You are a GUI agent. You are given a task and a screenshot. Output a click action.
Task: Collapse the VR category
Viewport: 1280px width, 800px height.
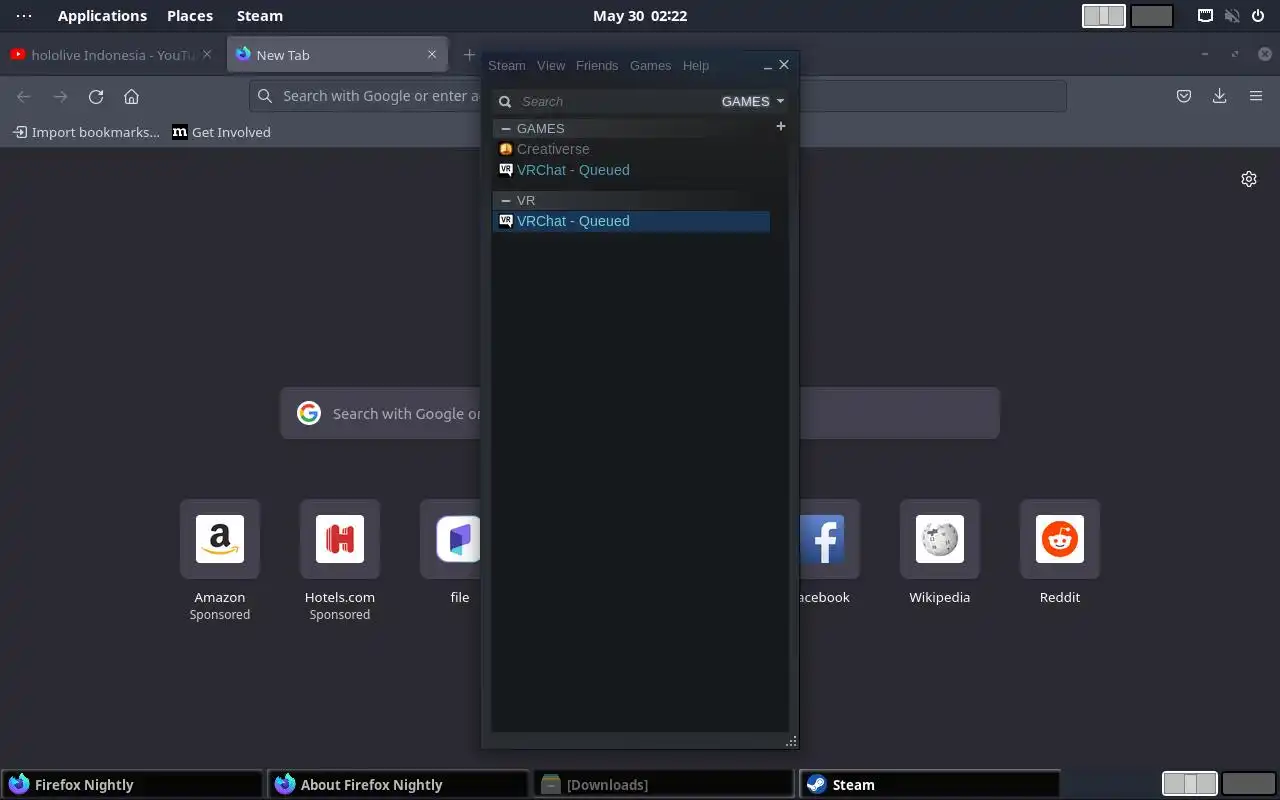click(506, 200)
